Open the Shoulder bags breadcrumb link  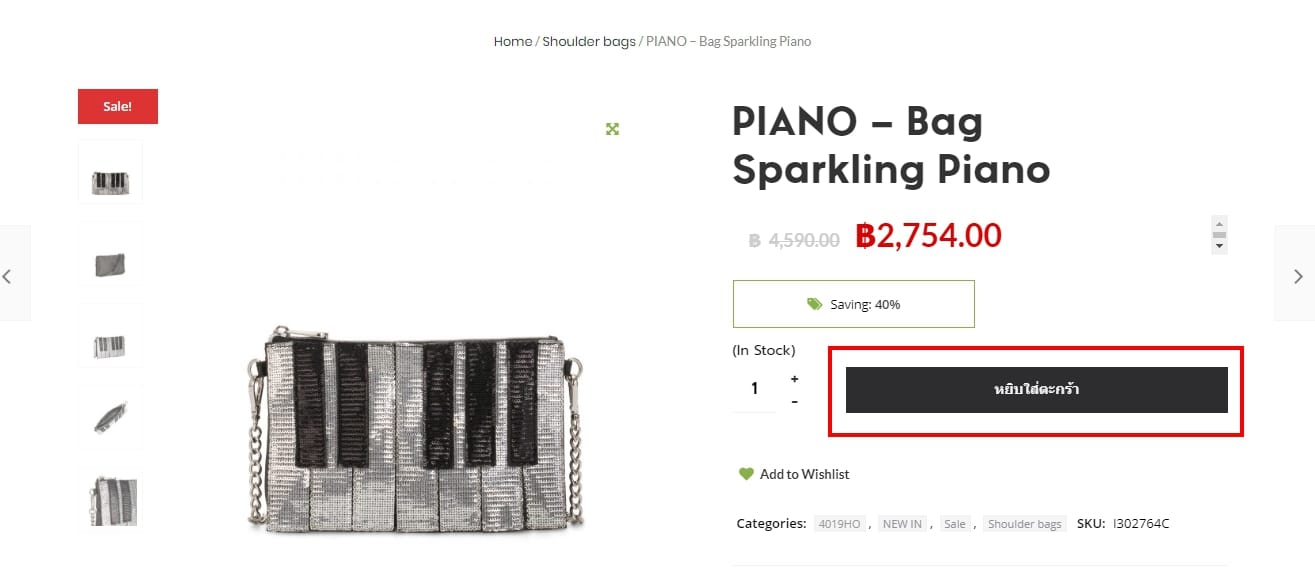tap(589, 42)
